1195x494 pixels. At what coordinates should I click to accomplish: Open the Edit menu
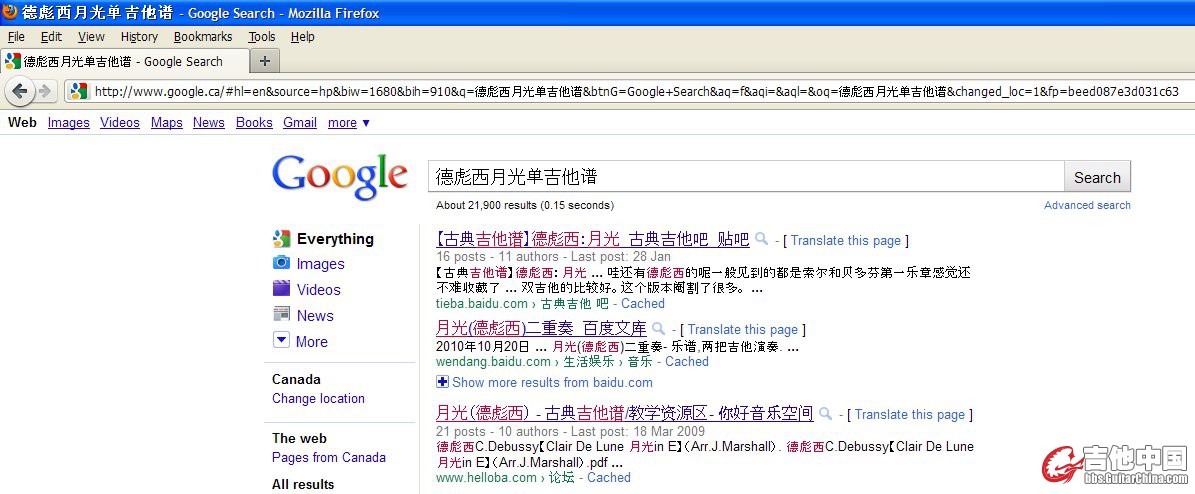(51, 37)
